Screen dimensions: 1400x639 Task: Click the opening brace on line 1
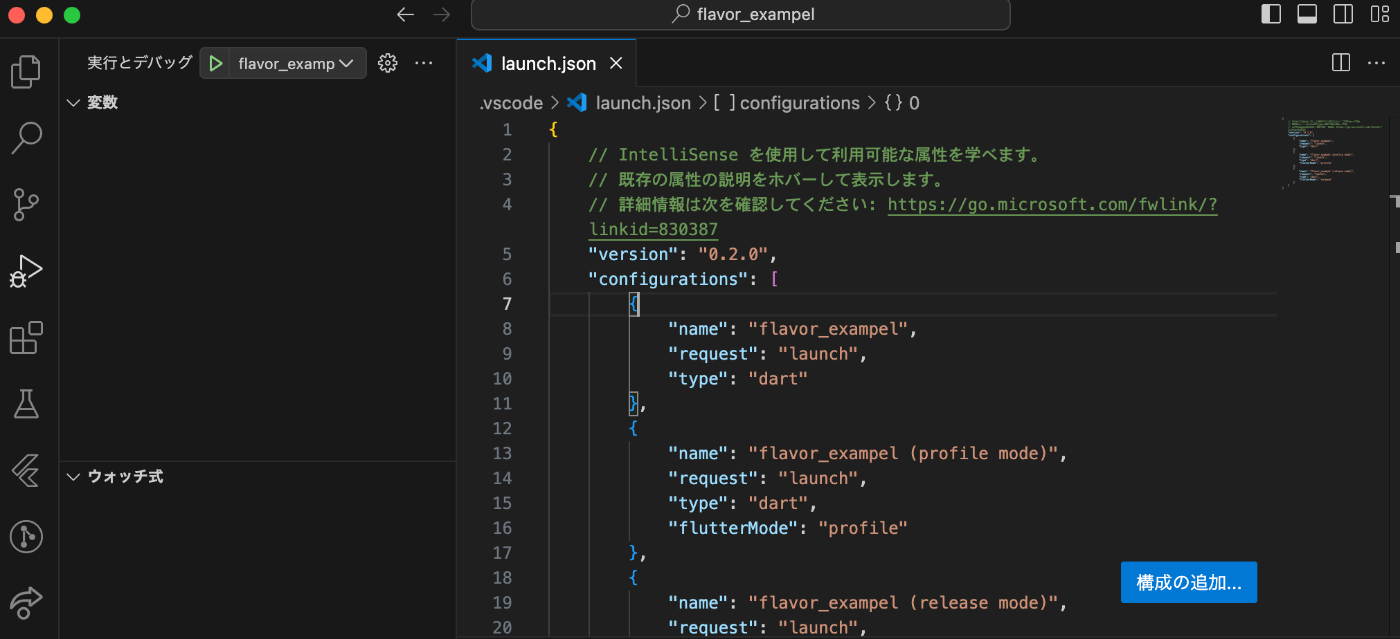(553, 130)
